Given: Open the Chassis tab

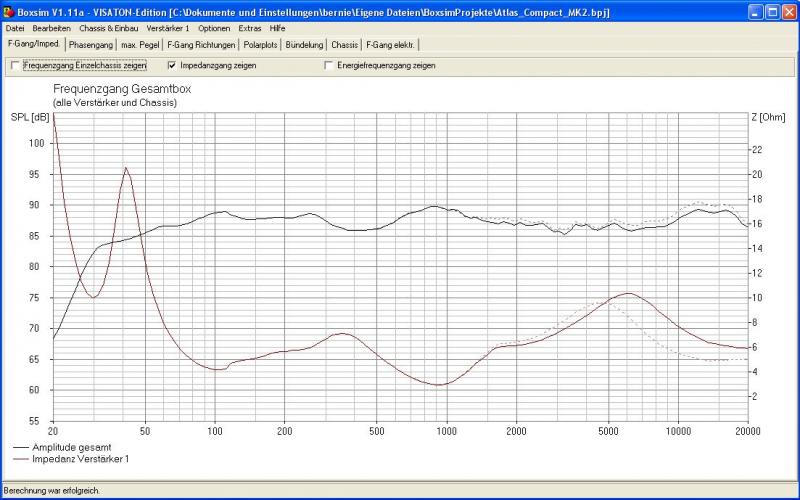Looking at the screenshot, I should (x=344, y=45).
